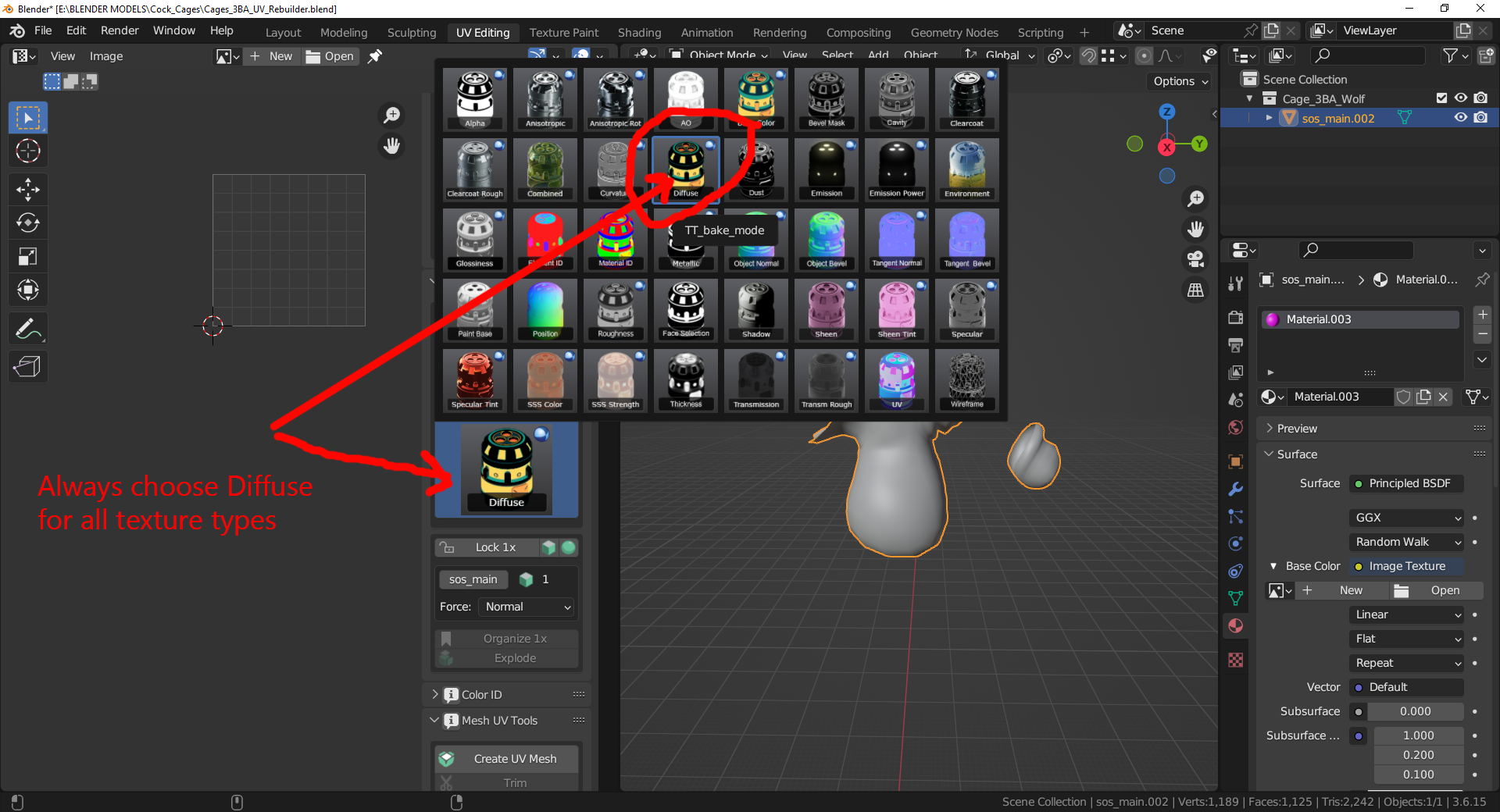1500x812 pixels.
Task: Open the Modifiers wrench tab
Action: [x=1235, y=490]
